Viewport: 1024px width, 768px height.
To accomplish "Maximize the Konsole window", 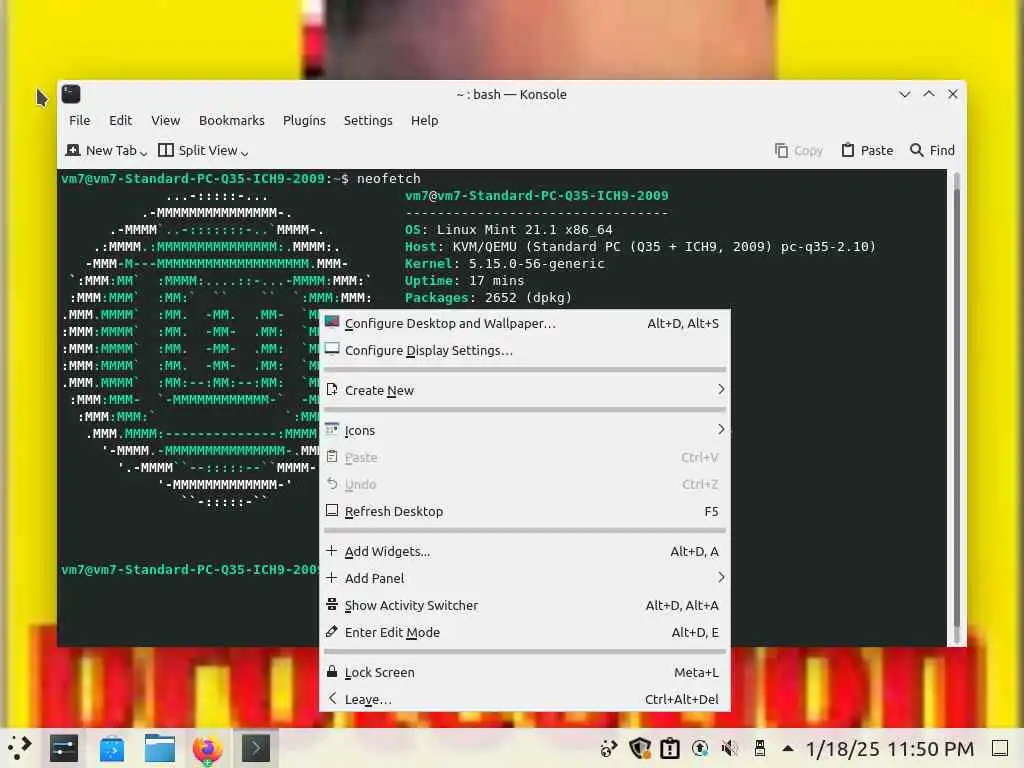I will click(x=929, y=94).
